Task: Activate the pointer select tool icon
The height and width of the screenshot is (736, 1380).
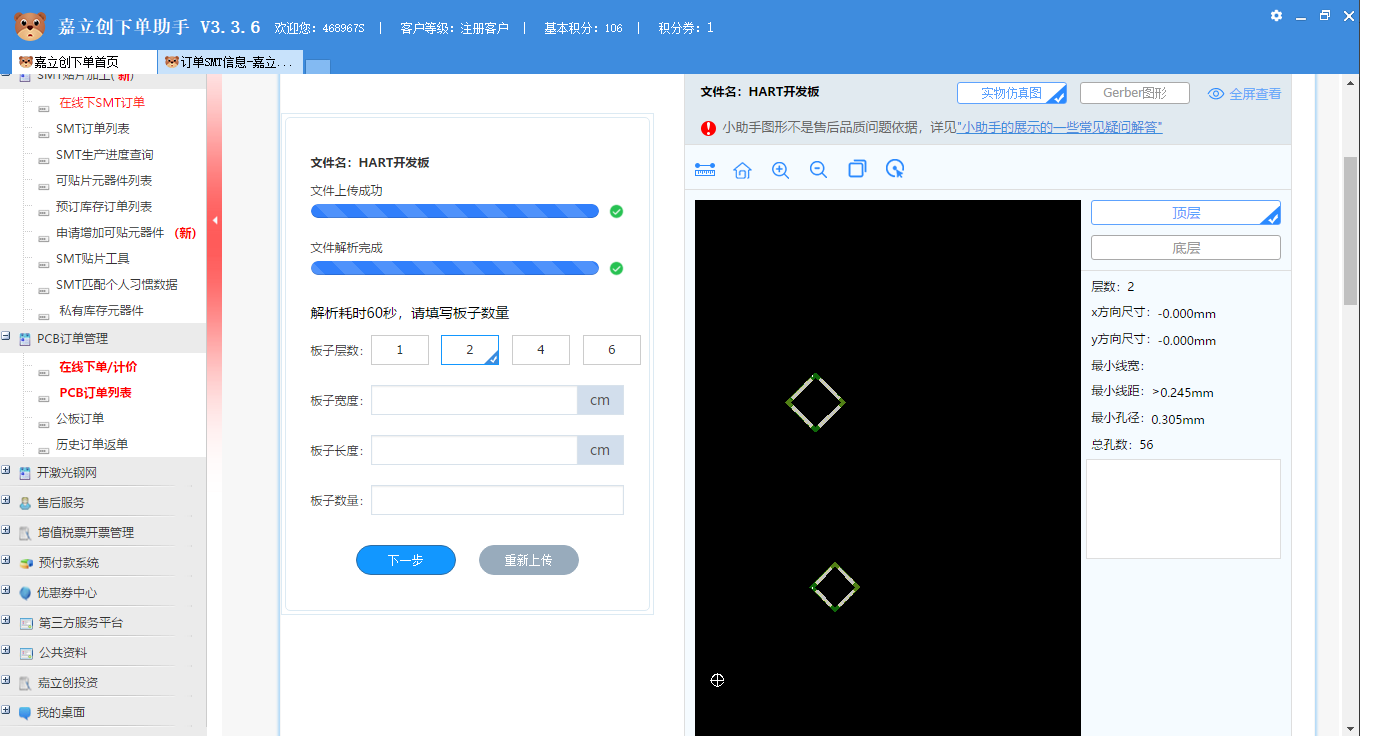Action: click(x=895, y=170)
